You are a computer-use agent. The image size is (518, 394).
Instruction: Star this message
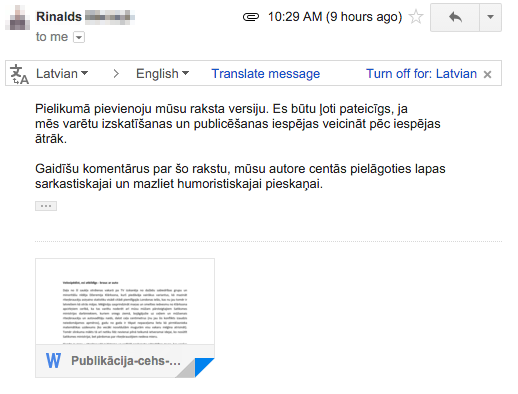click(416, 17)
